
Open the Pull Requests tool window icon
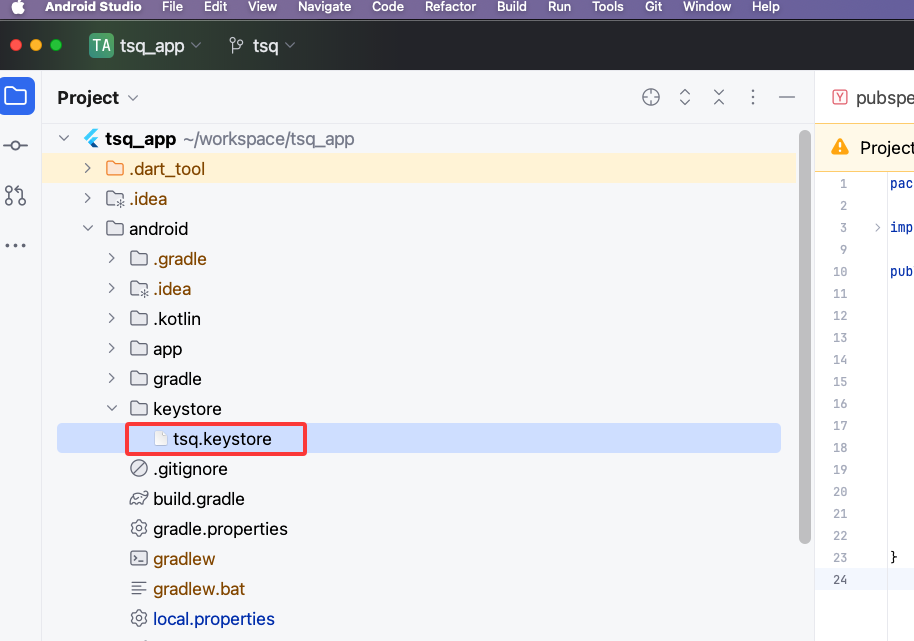(16, 196)
